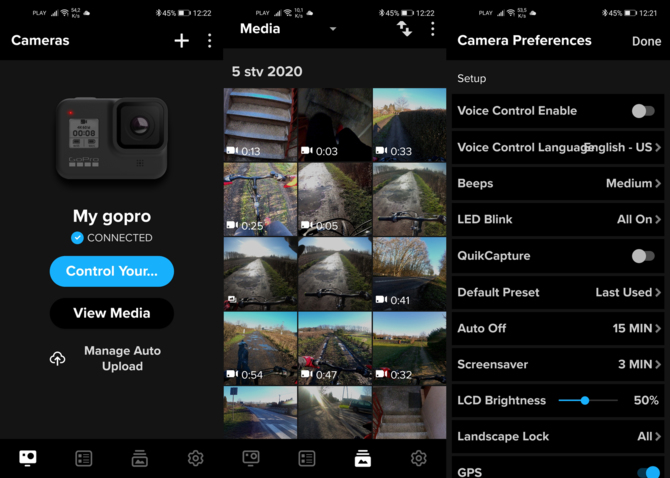Tap the View Media button
The width and height of the screenshot is (670, 478).
pyautogui.click(x=112, y=313)
